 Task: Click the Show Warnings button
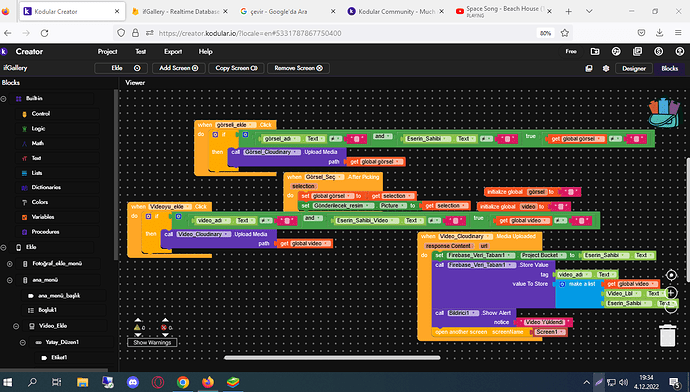[x=152, y=342]
